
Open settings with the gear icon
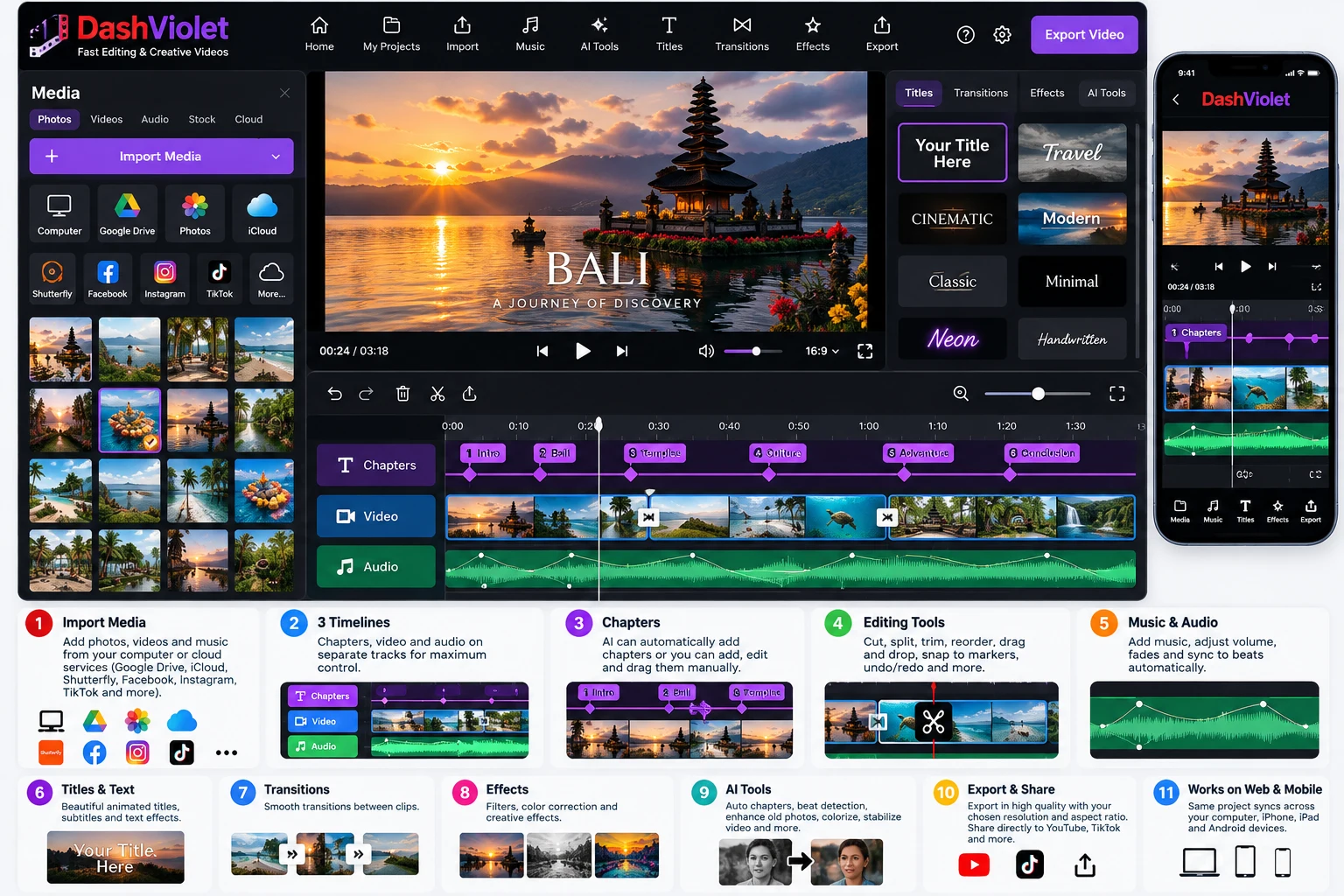pos(1003,34)
